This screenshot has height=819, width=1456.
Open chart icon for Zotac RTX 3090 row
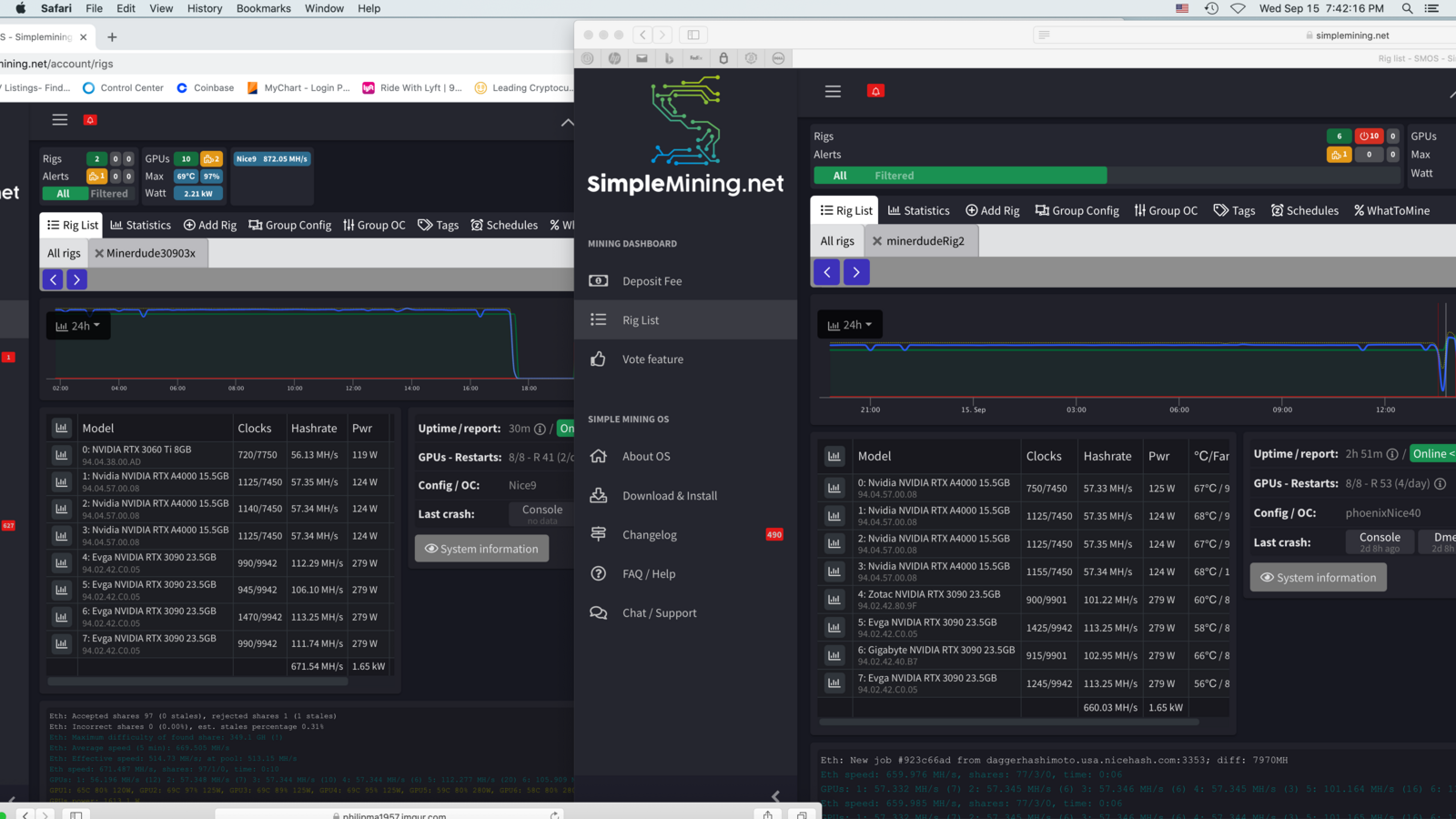click(834, 600)
